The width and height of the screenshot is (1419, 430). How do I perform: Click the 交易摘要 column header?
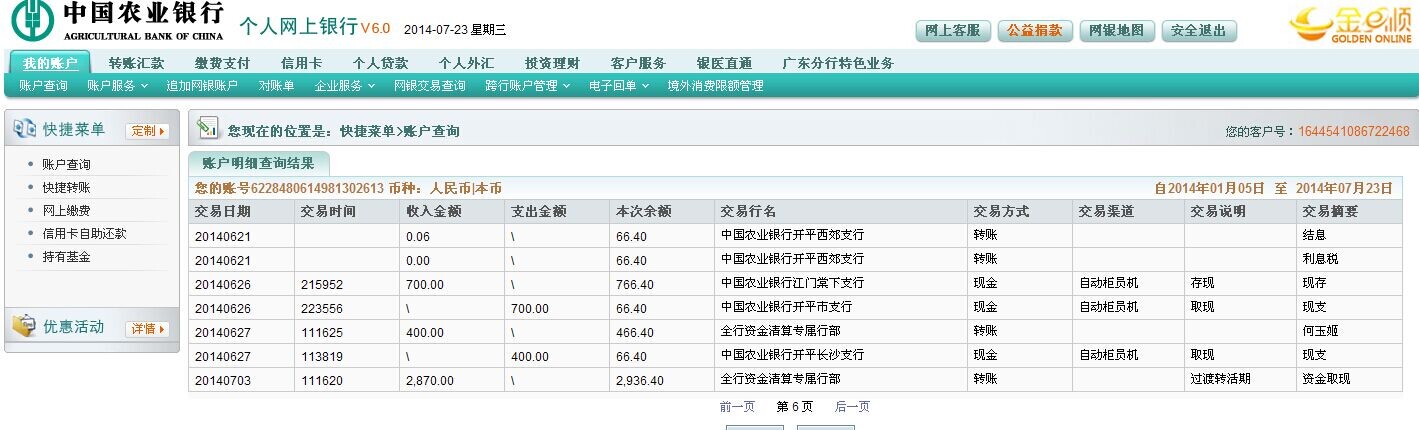click(x=1350, y=212)
